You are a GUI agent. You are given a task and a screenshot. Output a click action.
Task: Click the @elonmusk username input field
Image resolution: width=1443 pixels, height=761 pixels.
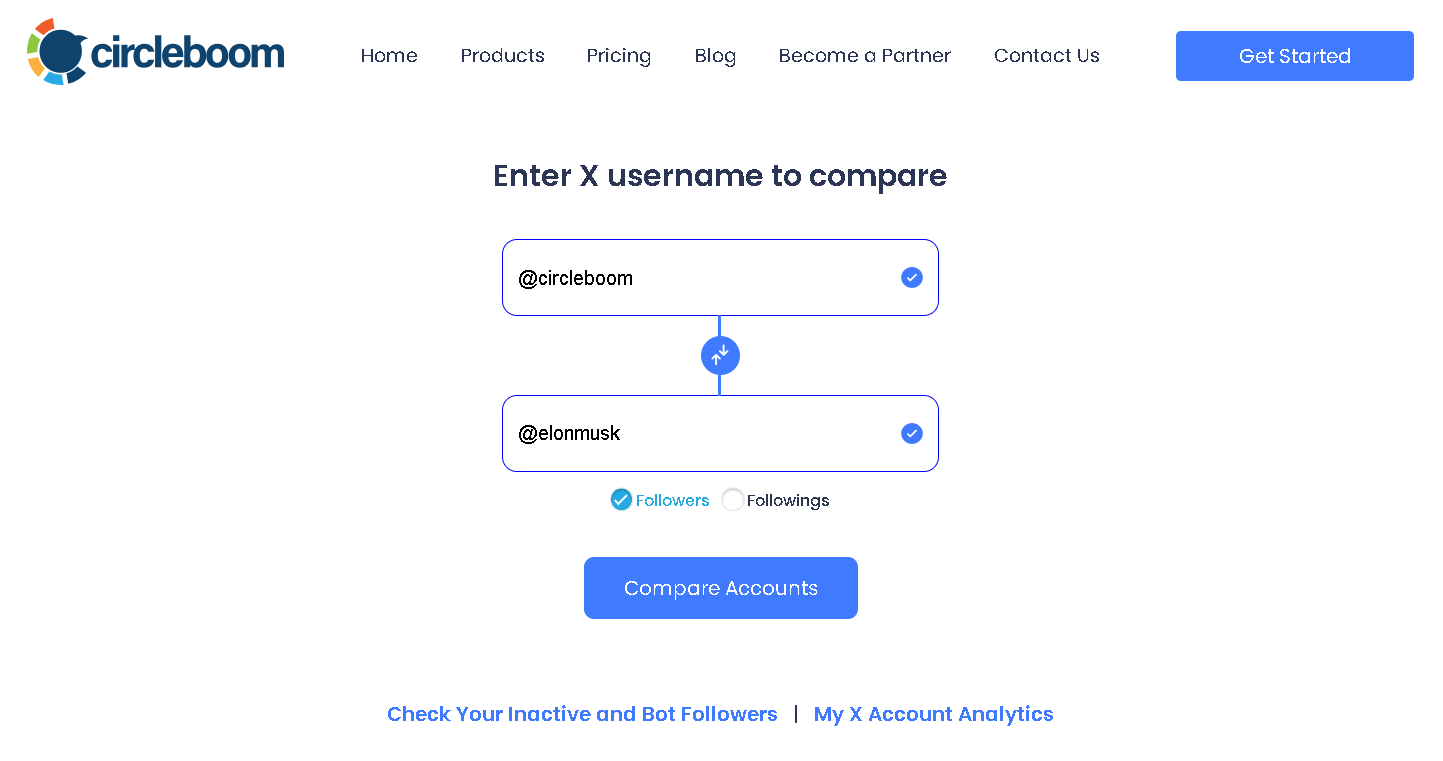tap(700, 433)
